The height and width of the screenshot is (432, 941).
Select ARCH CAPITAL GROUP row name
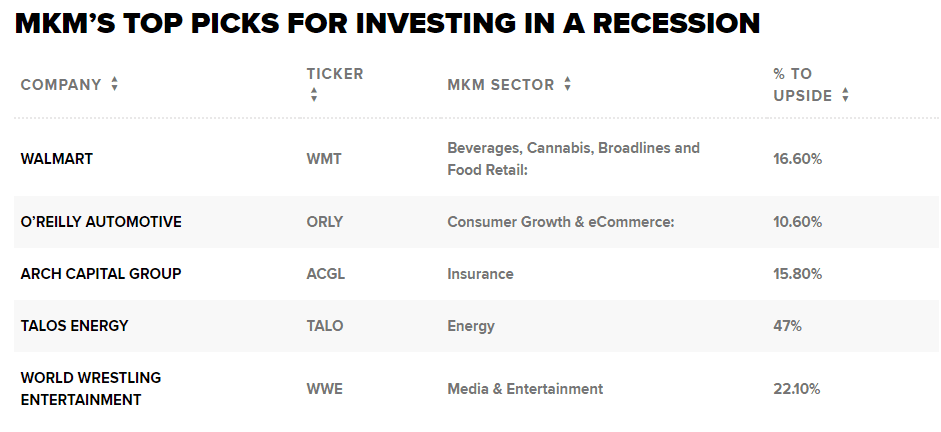[101, 274]
